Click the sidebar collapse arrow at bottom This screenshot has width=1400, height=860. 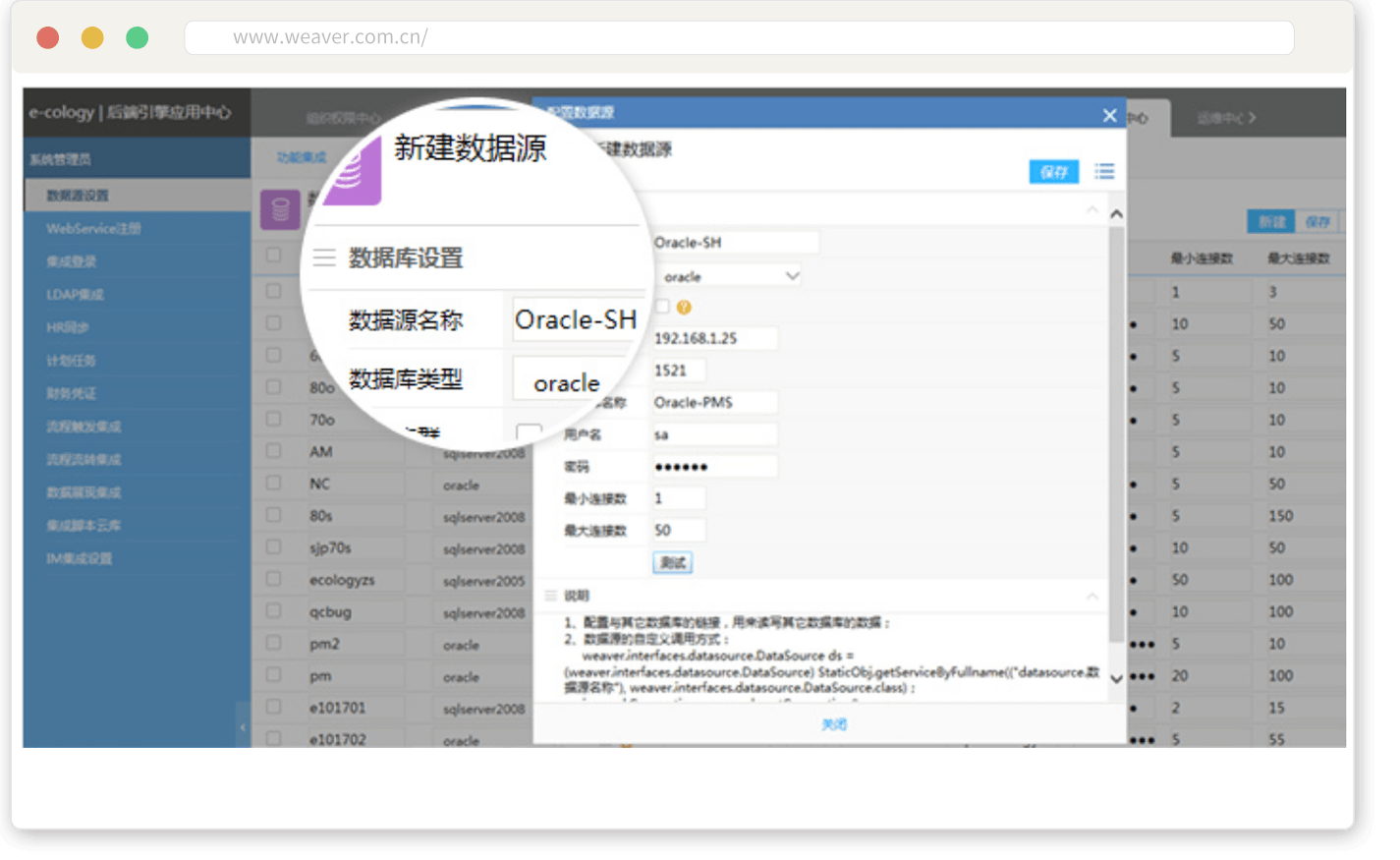[x=243, y=727]
